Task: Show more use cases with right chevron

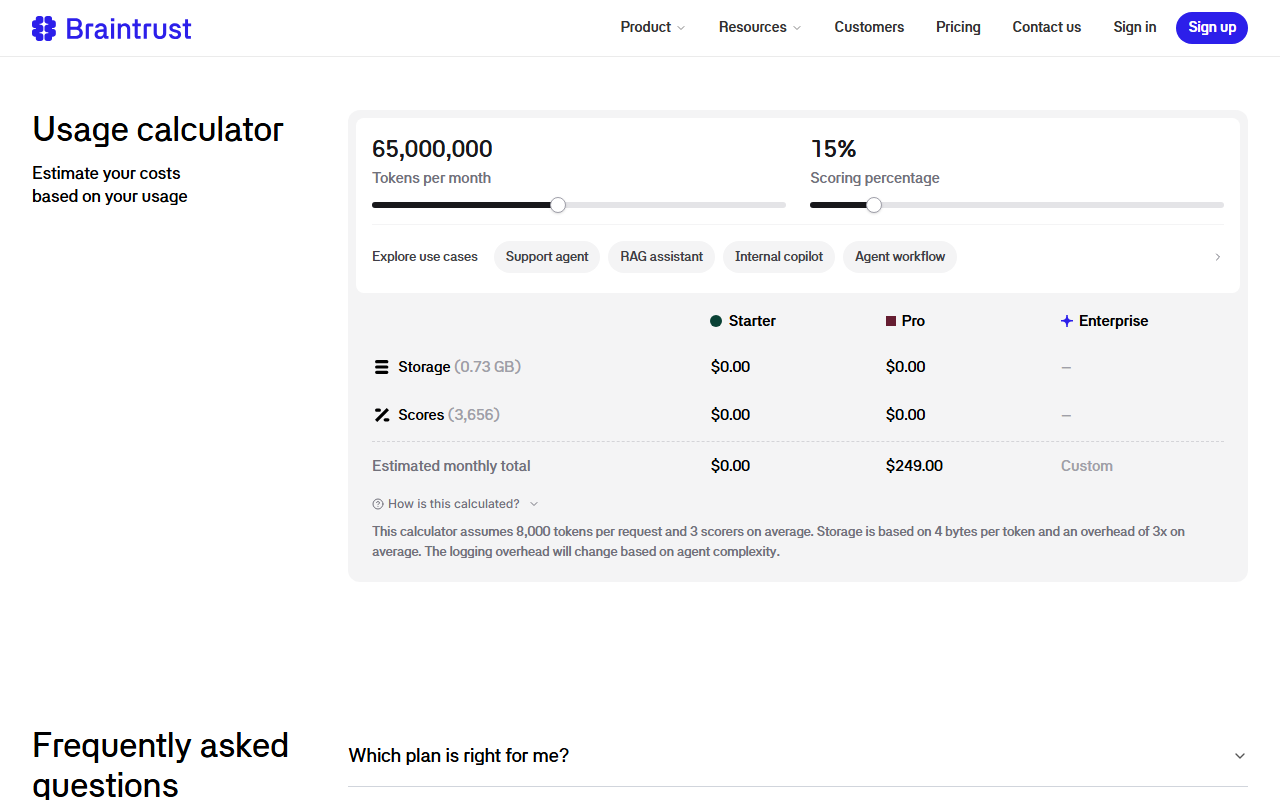Action: coord(1217,257)
